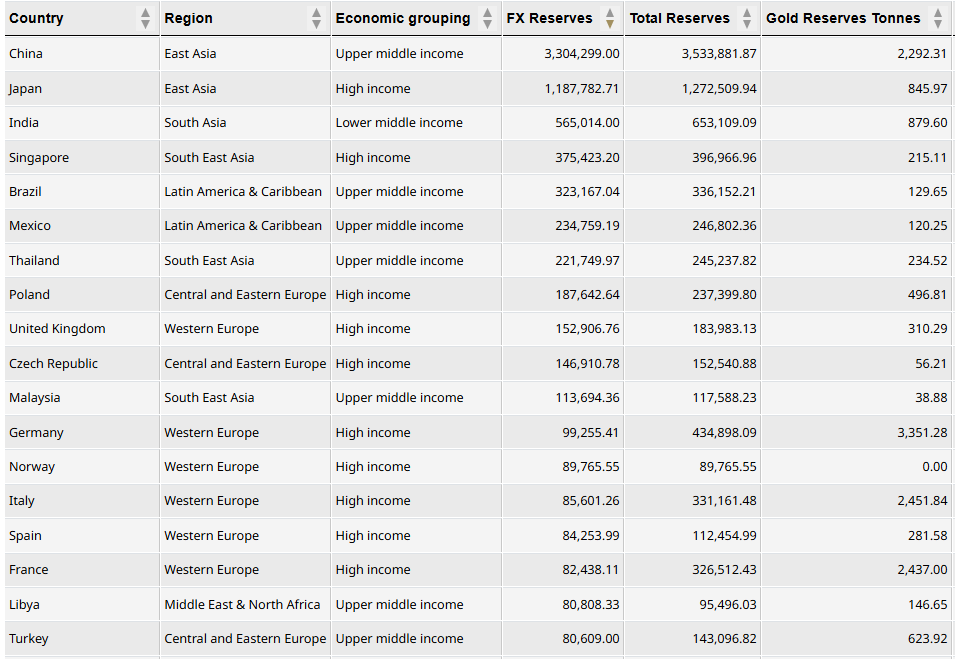Image resolution: width=955 pixels, height=659 pixels.
Task: Select the Malaysia country cell
Action: click(82, 398)
